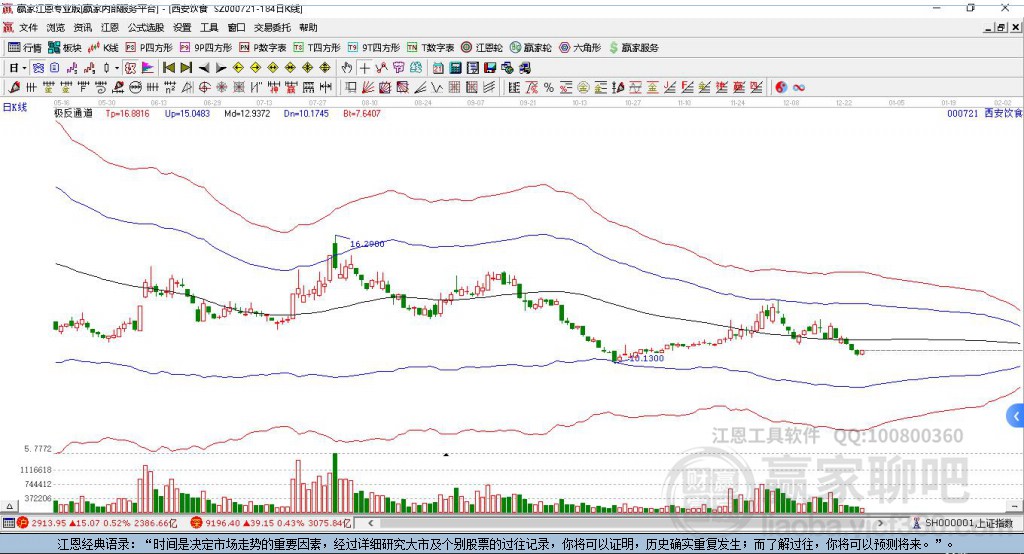This screenshot has height=554, width=1024.
Task: Click horizontal scrollbar right arrow
Action: [880, 523]
